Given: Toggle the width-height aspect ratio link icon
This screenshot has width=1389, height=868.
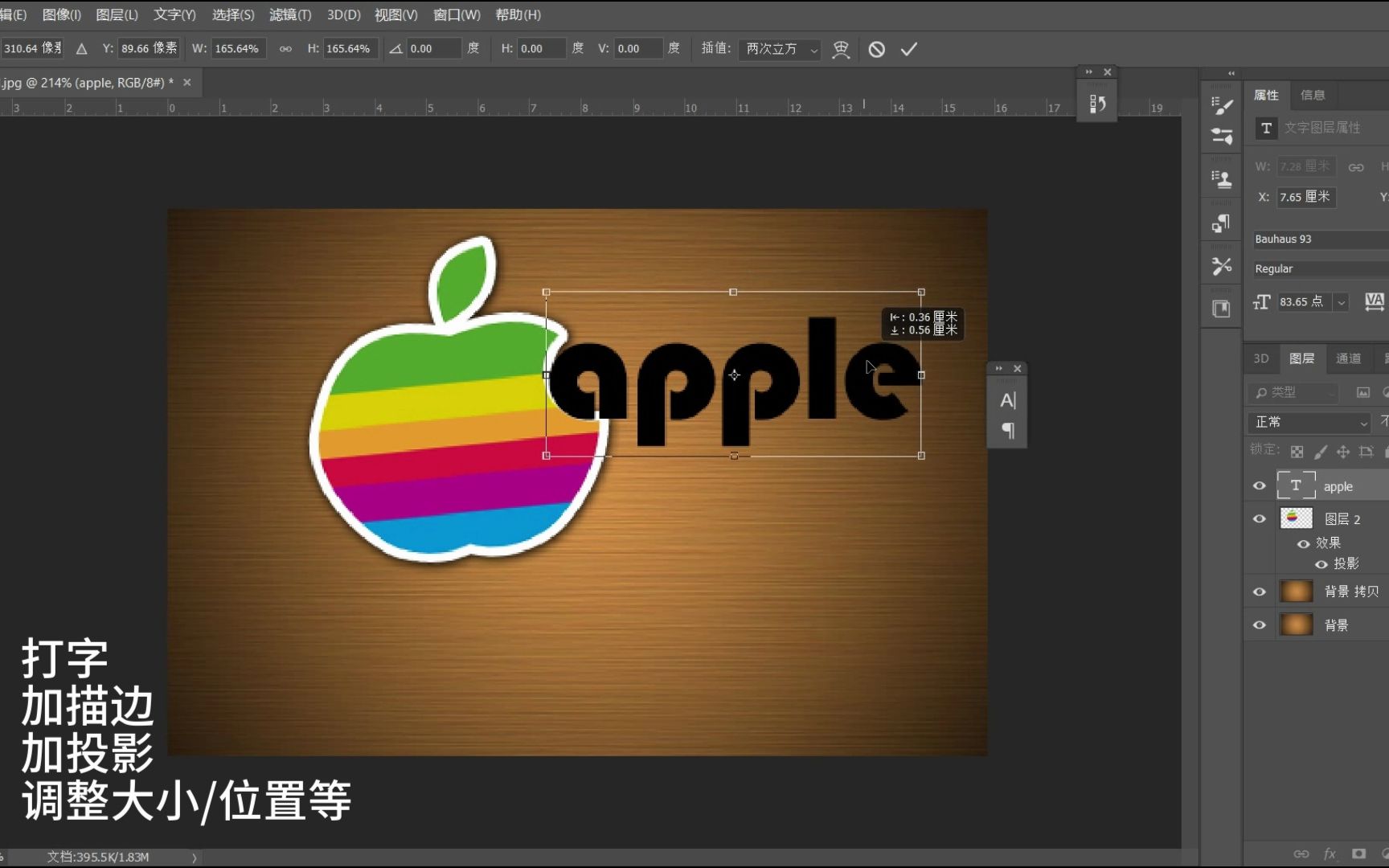Looking at the screenshot, I should point(285,49).
